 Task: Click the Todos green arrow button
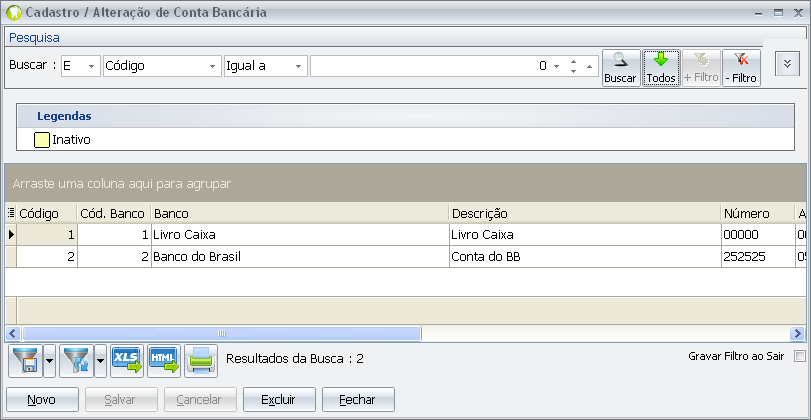(x=661, y=68)
